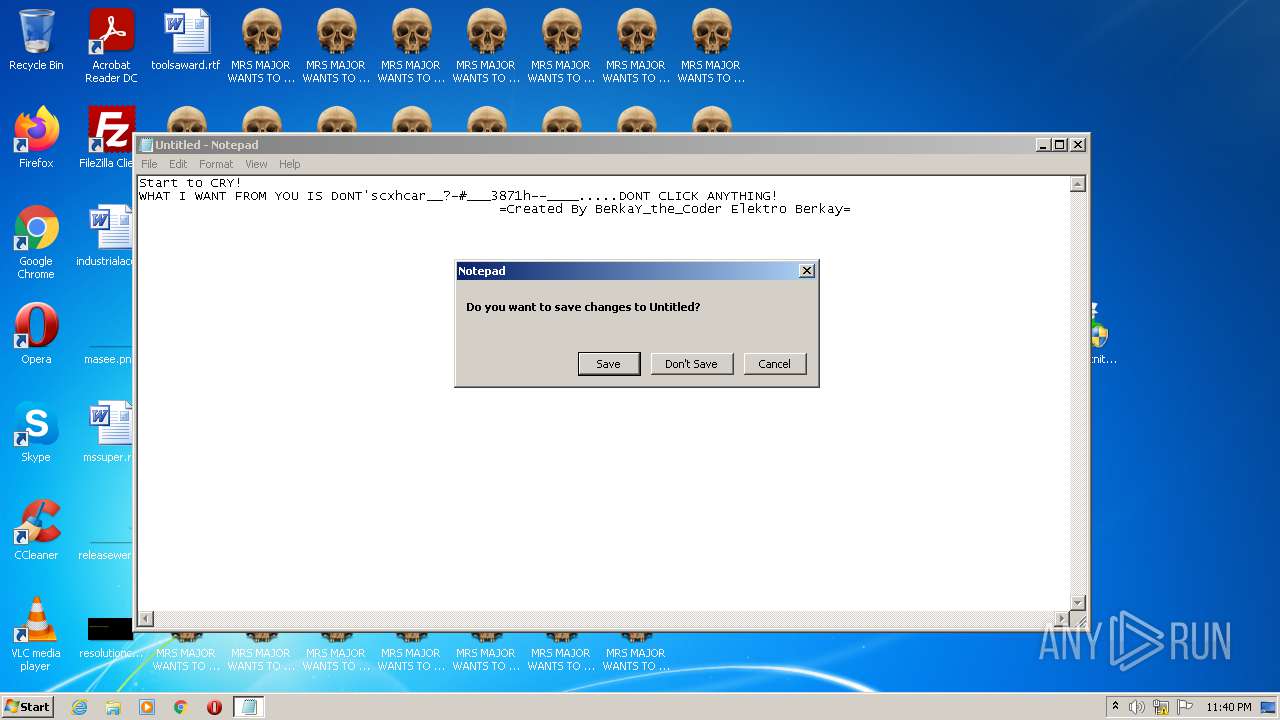This screenshot has width=1280, height=720.
Task: Click clock showing 11:40 PM
Action: (x=1228, y=707)
